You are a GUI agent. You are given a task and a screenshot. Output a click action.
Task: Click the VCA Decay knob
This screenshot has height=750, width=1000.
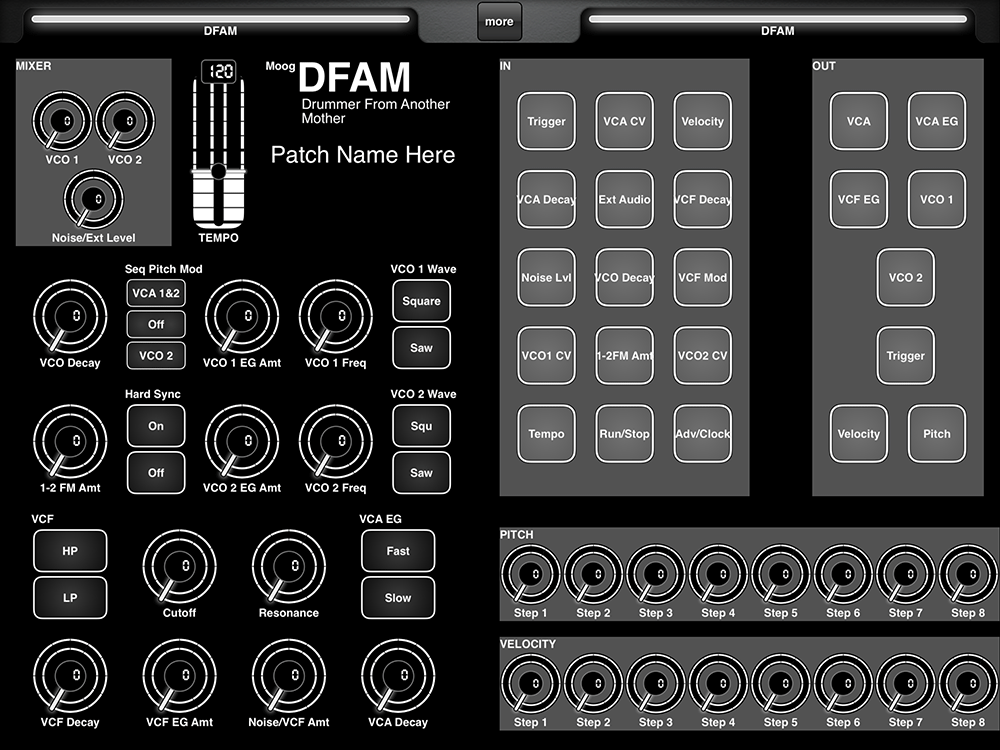pyautogui.click(x=397, y=677)
